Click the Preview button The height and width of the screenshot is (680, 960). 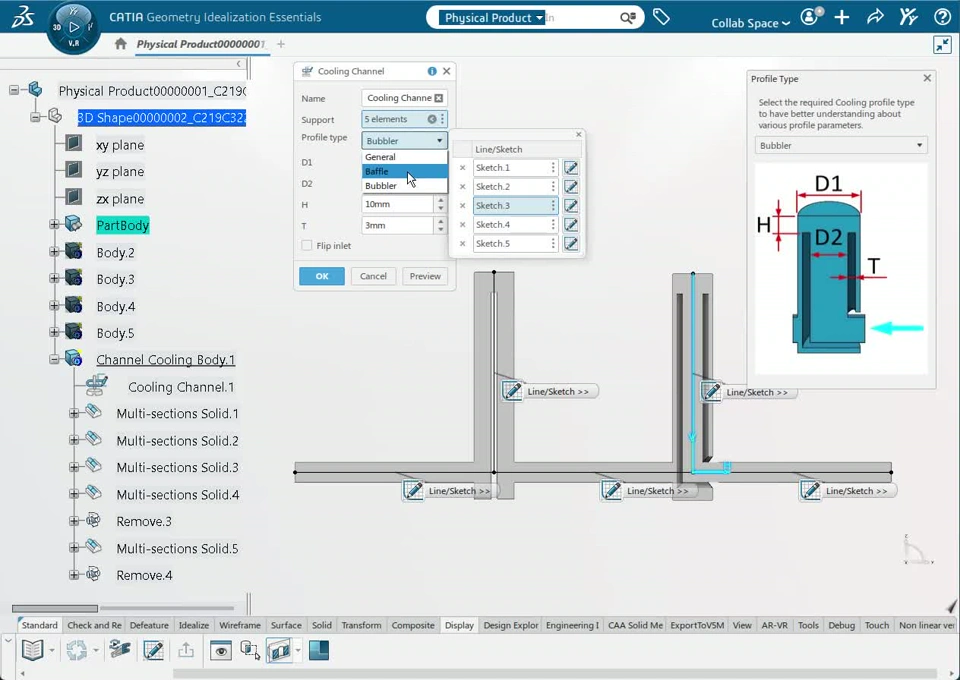point(425,276)
